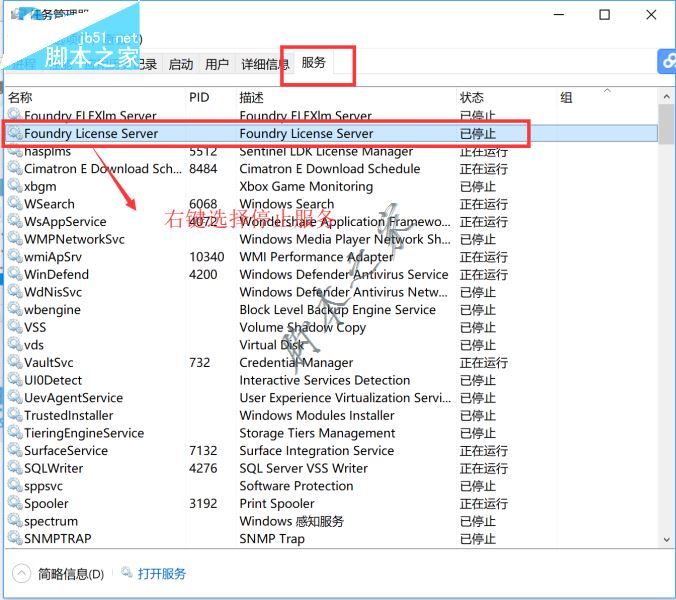Image resolution: width=676 pixels, height=600 pixels.
Task: Click the Windows Search description
Action: point(287,204)
